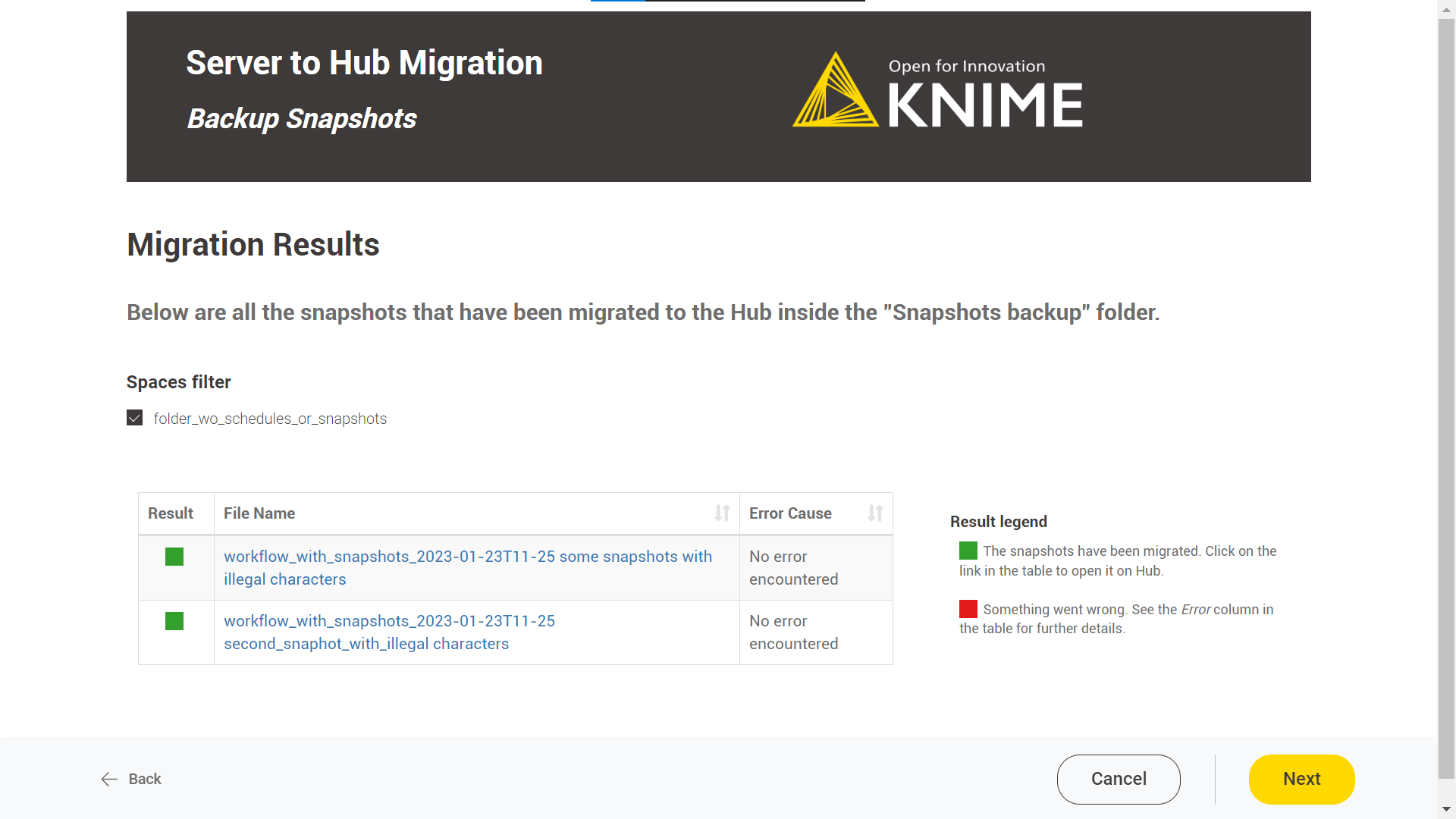Click green status square for second_snaphot row
The width and height of the screenshot is (1456, 819).
pyautogui.click(x=174, y=621)
